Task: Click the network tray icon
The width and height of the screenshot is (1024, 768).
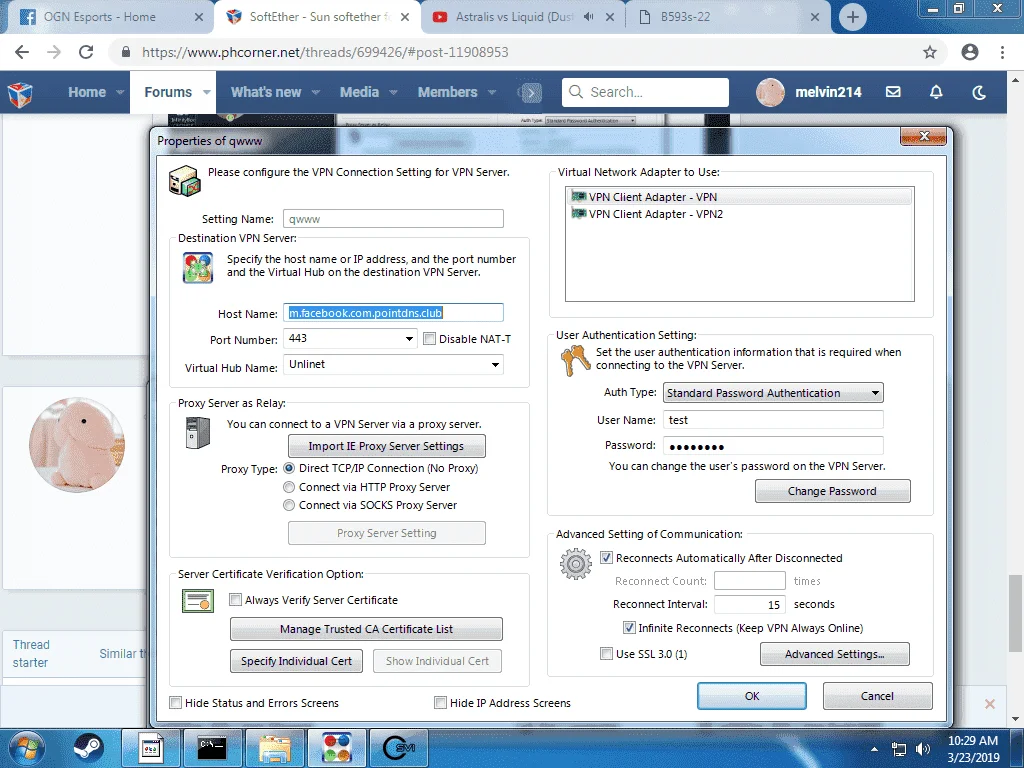Action: pos(899,749)
